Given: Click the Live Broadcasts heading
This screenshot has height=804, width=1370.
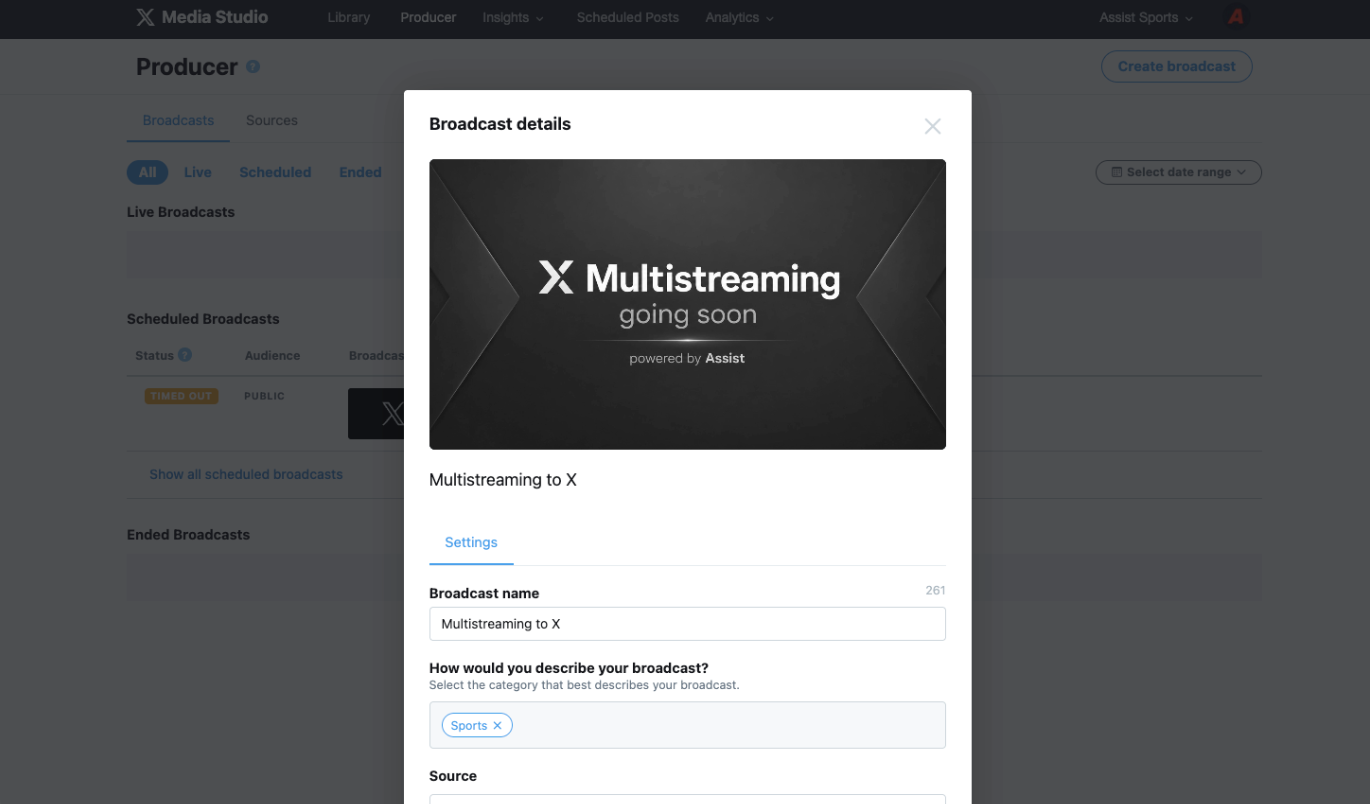Looking at the screenshot, I should tap(181, 212).
